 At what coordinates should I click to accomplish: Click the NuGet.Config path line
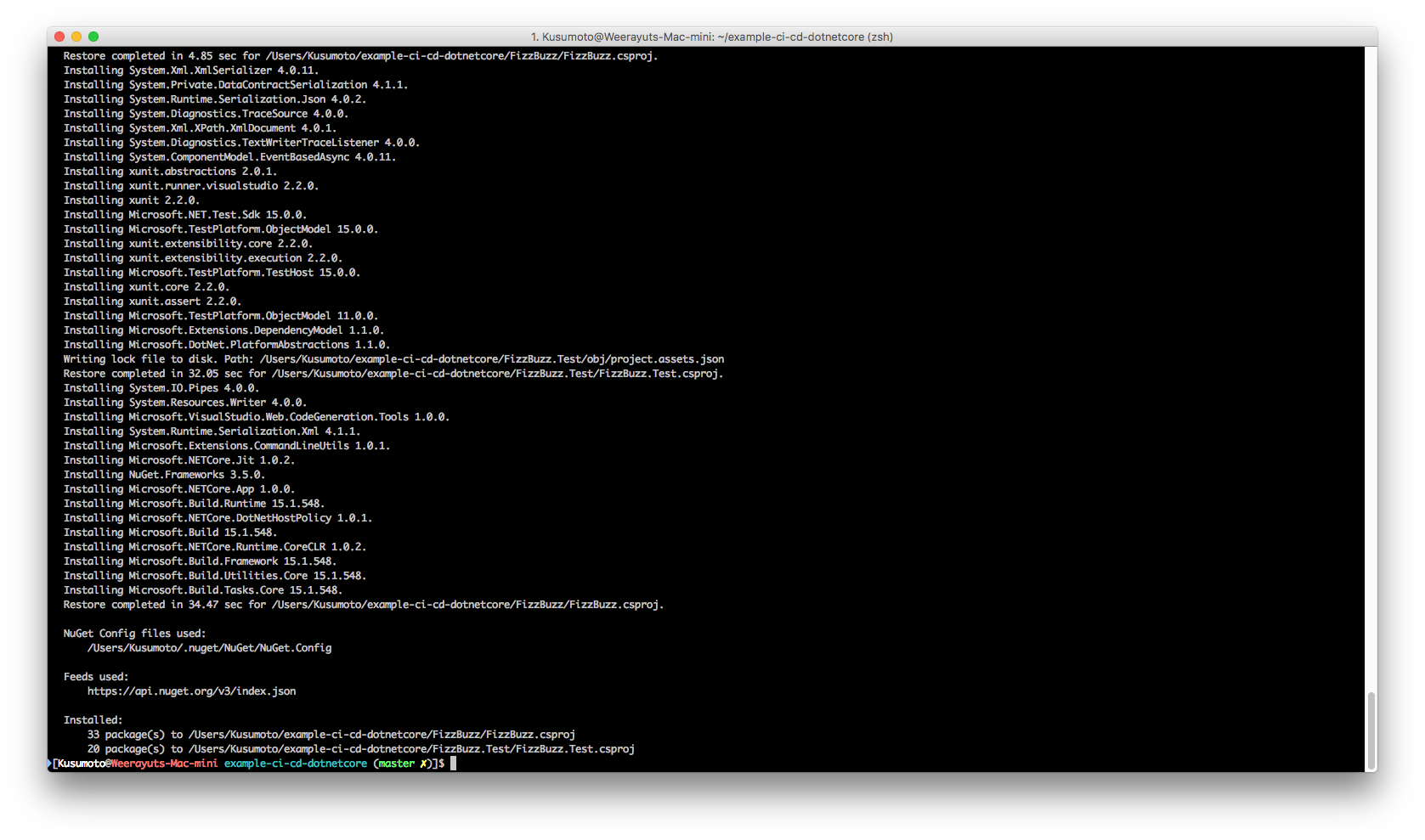point(210,648)
